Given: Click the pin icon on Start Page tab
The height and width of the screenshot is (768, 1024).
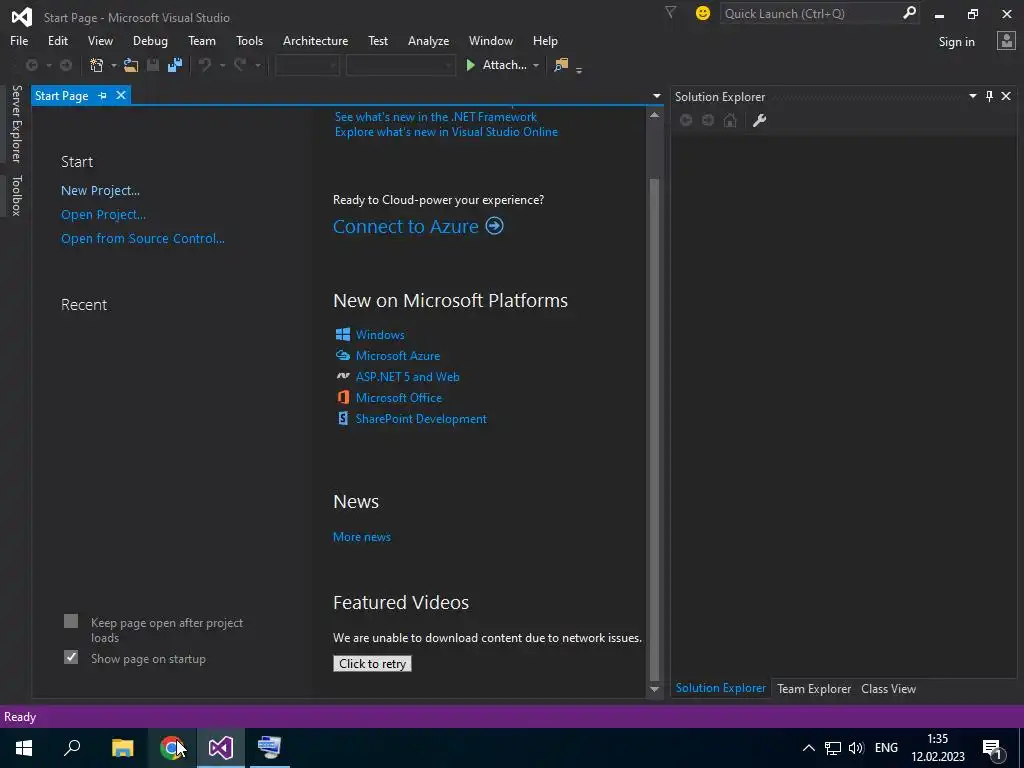Looking at the screenshot, I should [x=103, y=96].
